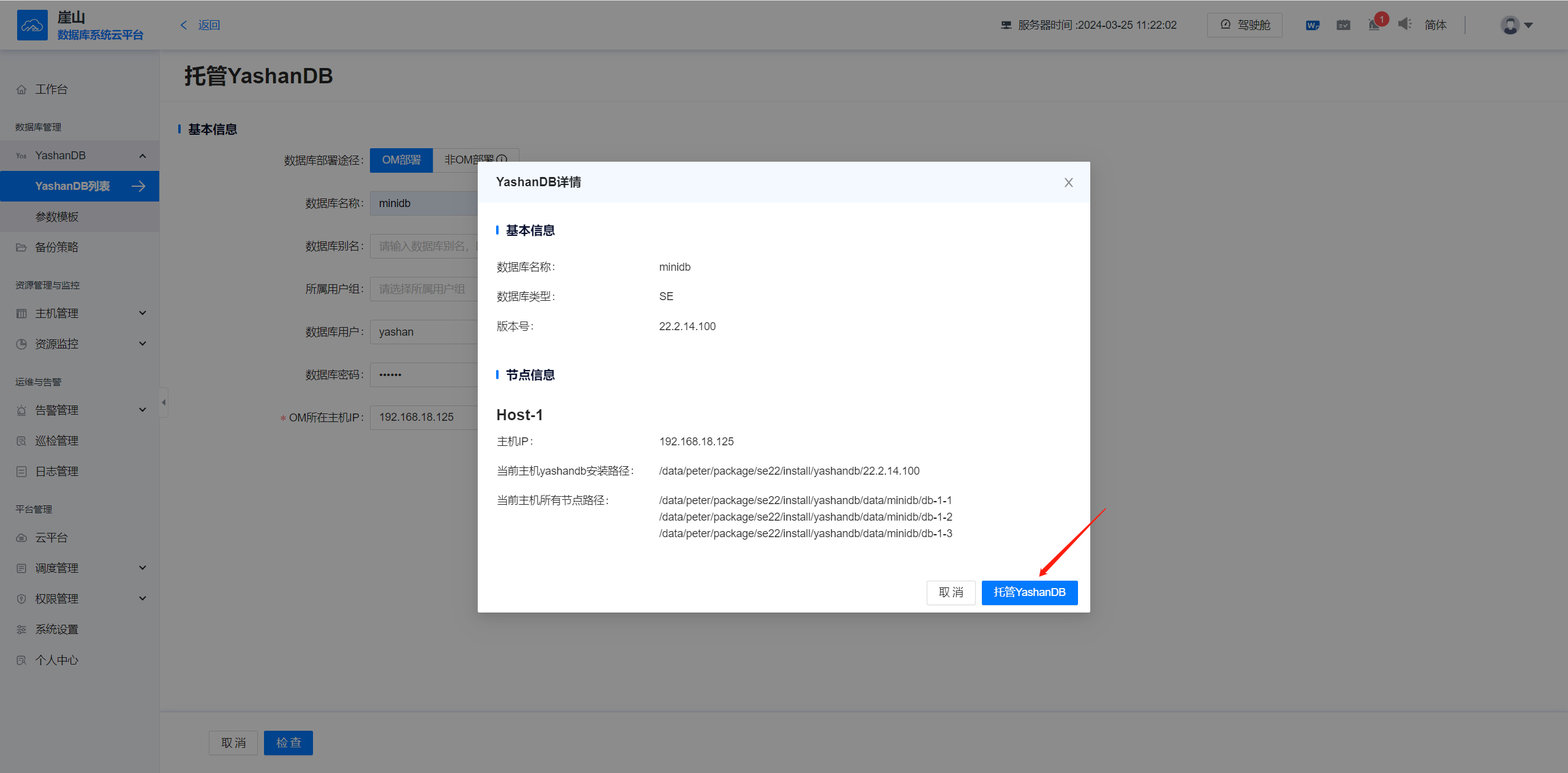The width and height of the screenshot is (1568, 773).
Task: Click the blue 托管YashanDB button
Action: click(x=1029, y=592)
